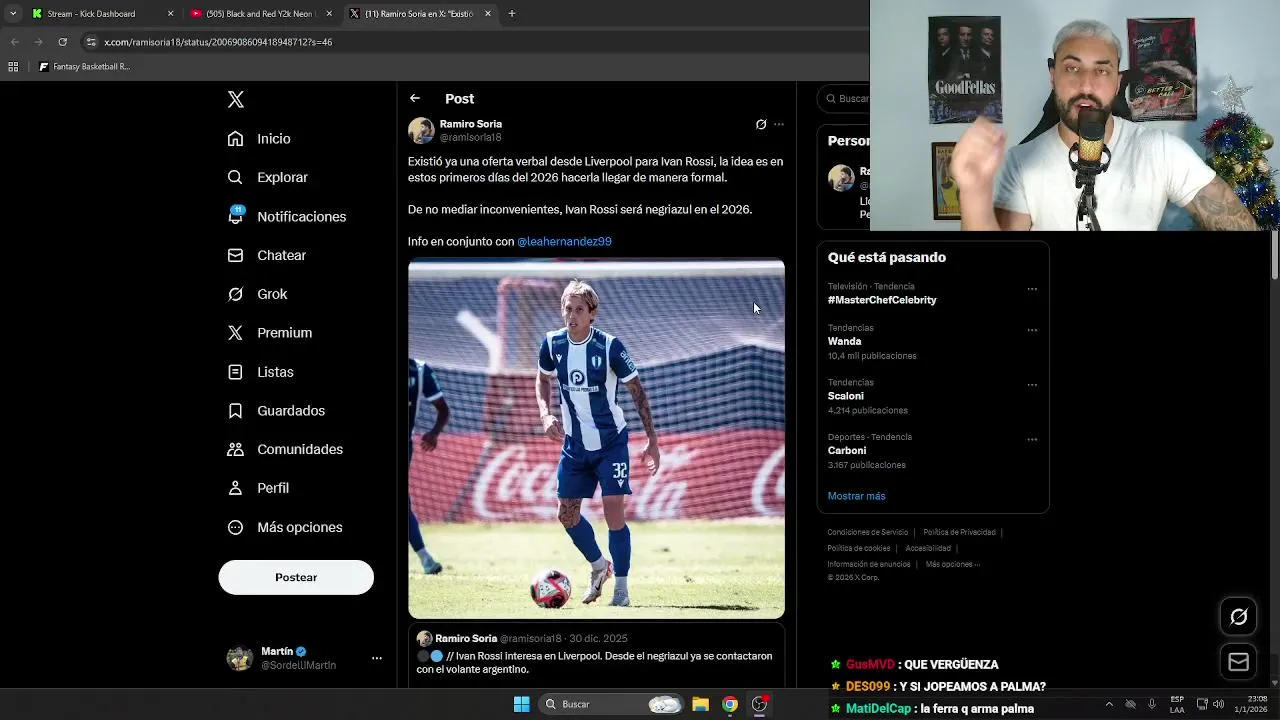
Task: Reload the page in Chrome
Action: click(x=62, y=42)
